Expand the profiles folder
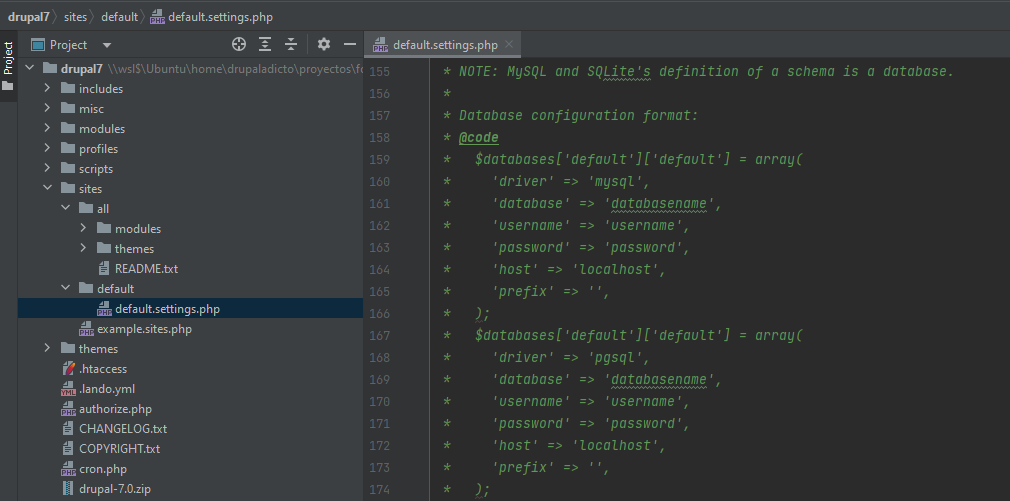This screenshot has height=501, width=1010. (47, 148)
